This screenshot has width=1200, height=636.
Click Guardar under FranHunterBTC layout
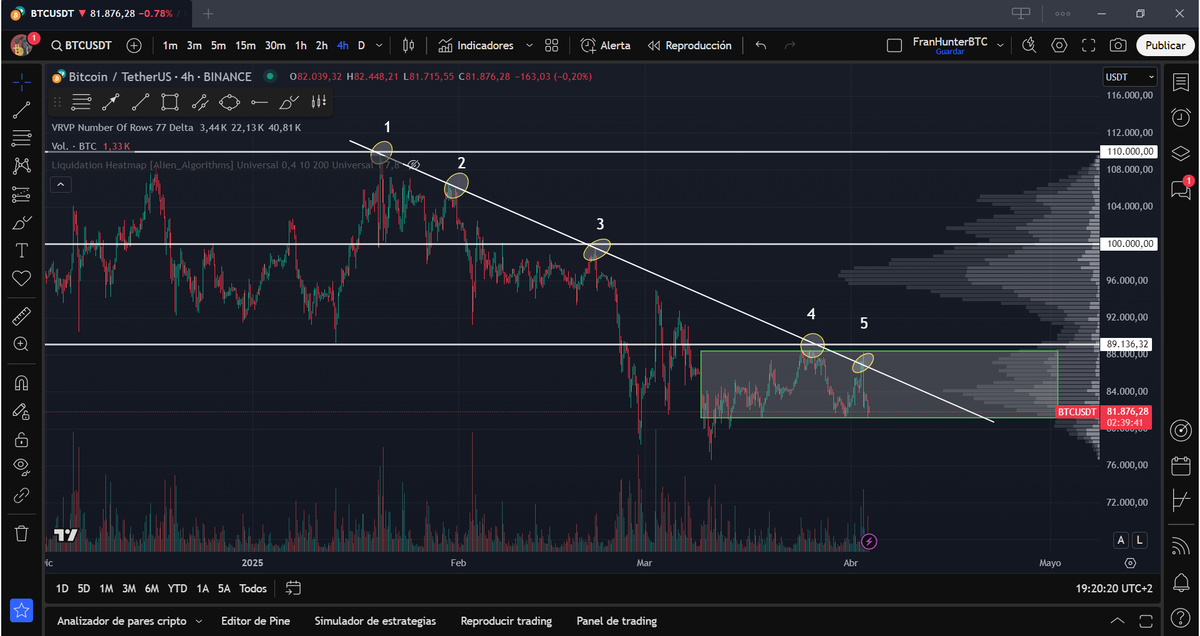click(949, 52)
